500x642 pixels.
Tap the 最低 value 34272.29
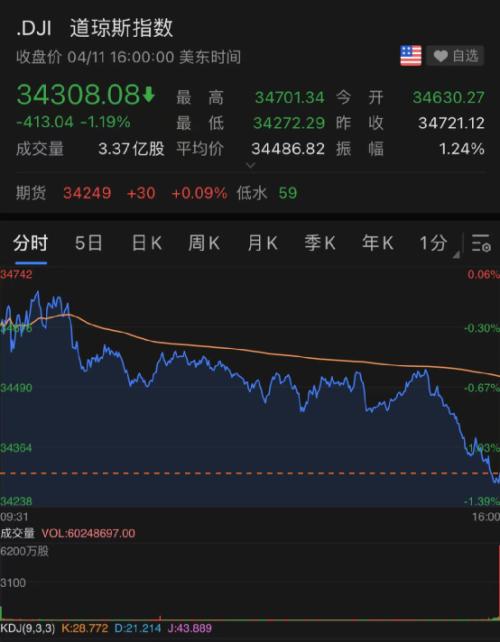(x=289, y=123)
